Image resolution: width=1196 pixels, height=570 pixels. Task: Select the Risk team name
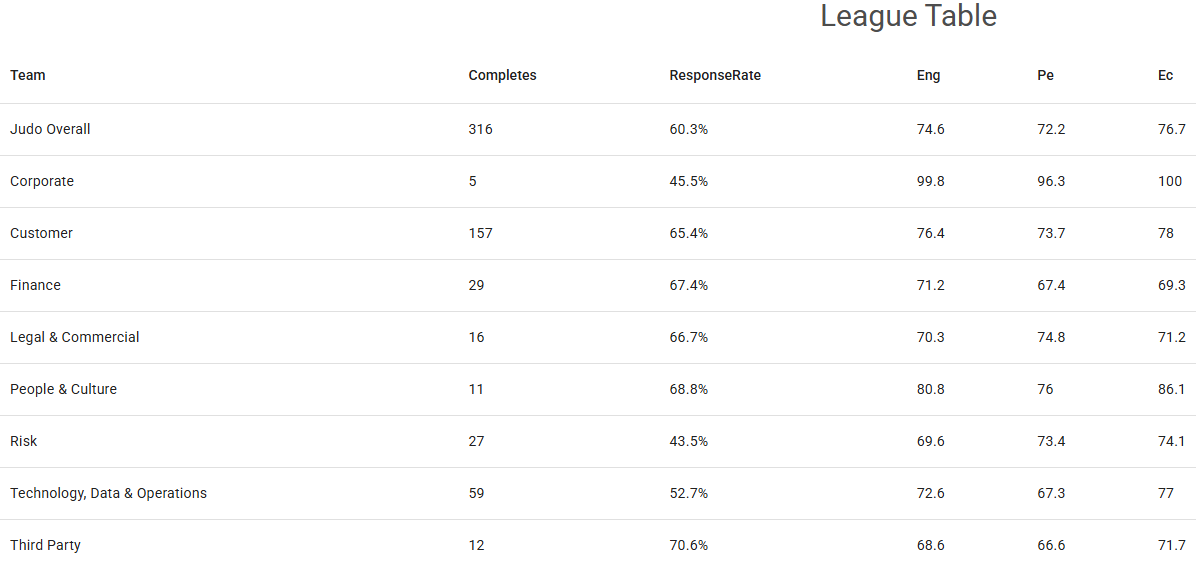(23, 441)
